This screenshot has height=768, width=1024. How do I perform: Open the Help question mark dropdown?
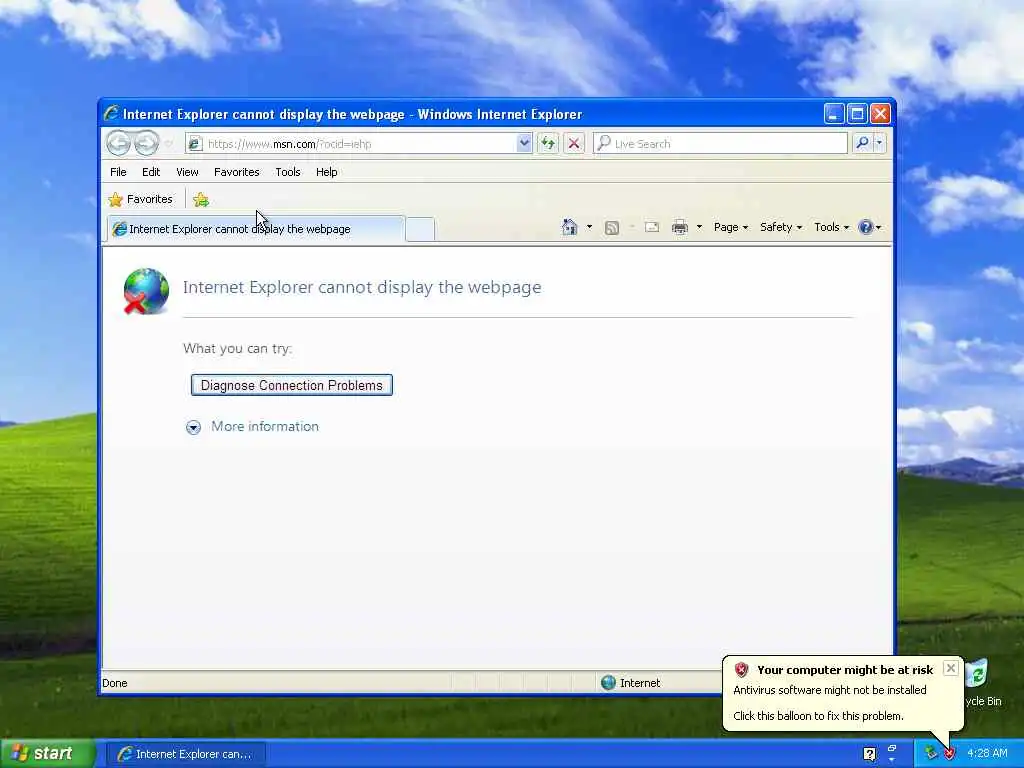pyautogui.click(x=870, y=227)
